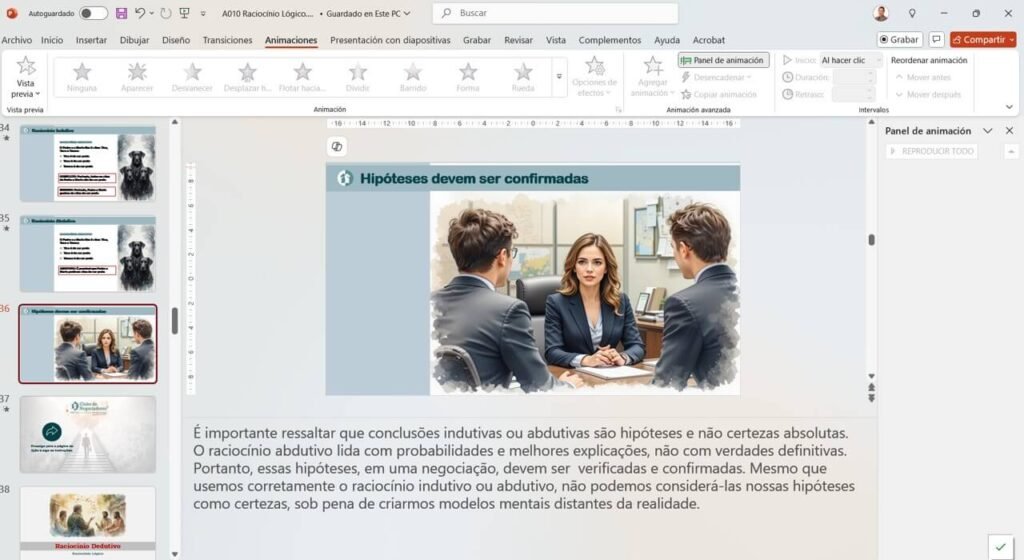Click Mover después
This screenshot has width=1024, height=560.
pos(928,95)
